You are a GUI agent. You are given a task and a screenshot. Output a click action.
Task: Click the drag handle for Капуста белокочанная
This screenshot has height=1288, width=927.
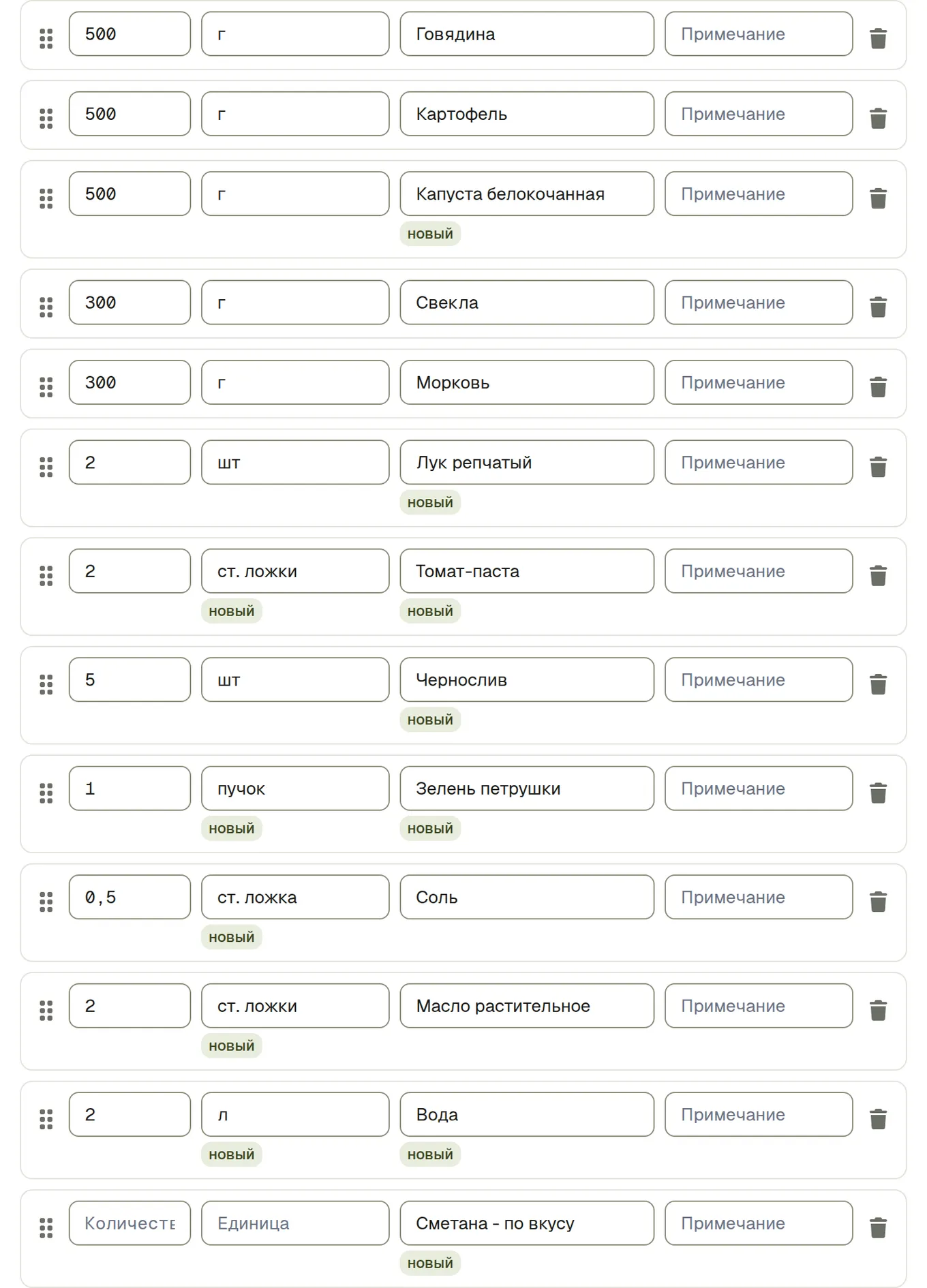[x=46, y=198]
